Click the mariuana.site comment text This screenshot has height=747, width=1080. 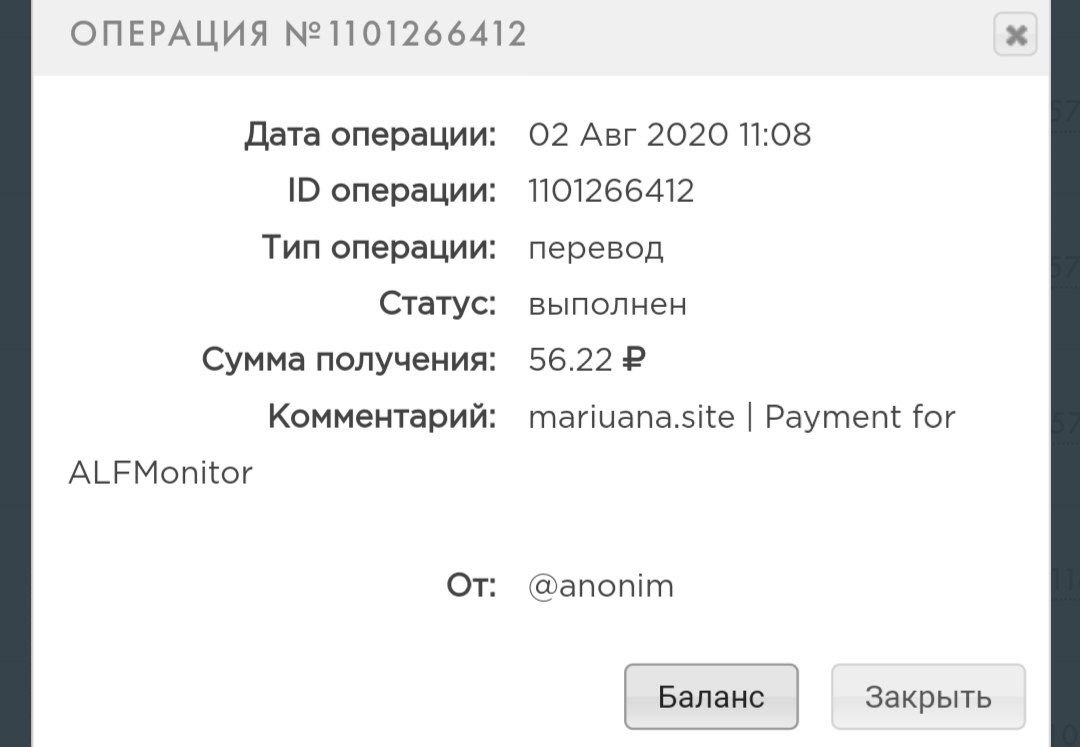tap(631, 416)
